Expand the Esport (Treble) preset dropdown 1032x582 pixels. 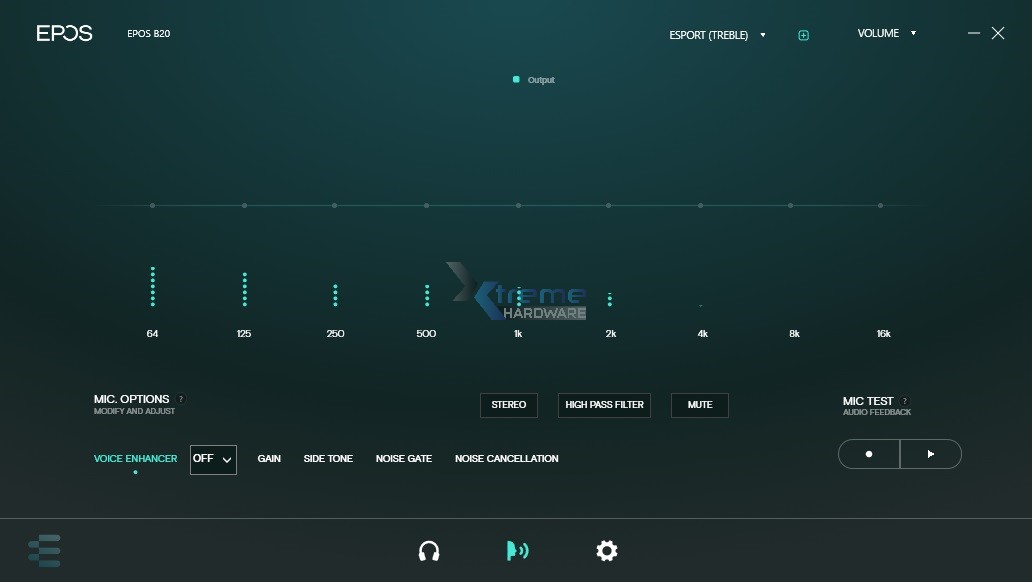[x=717, y=35]
